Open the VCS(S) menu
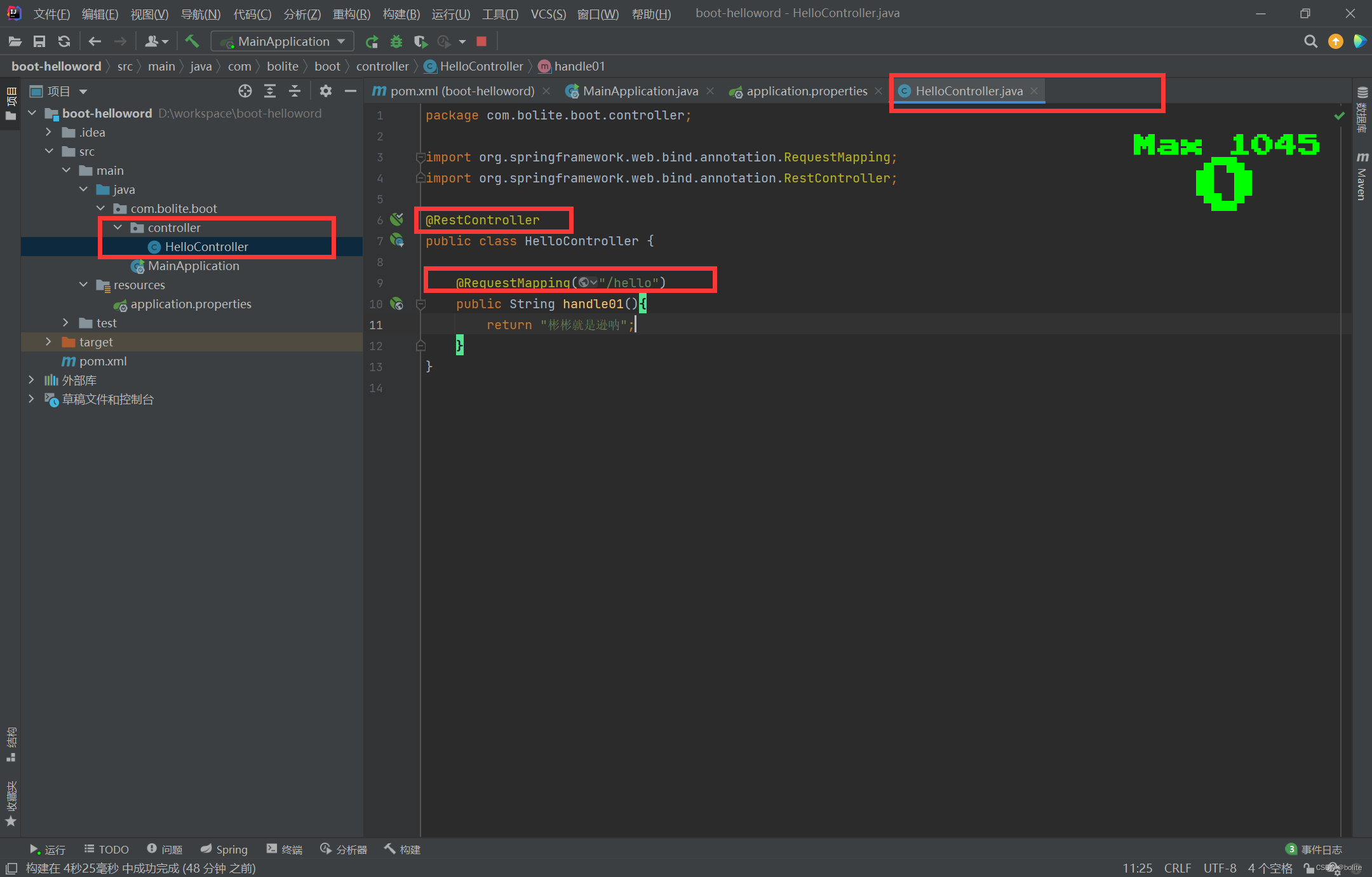The image size is (1372, 877). click(548, 14)
